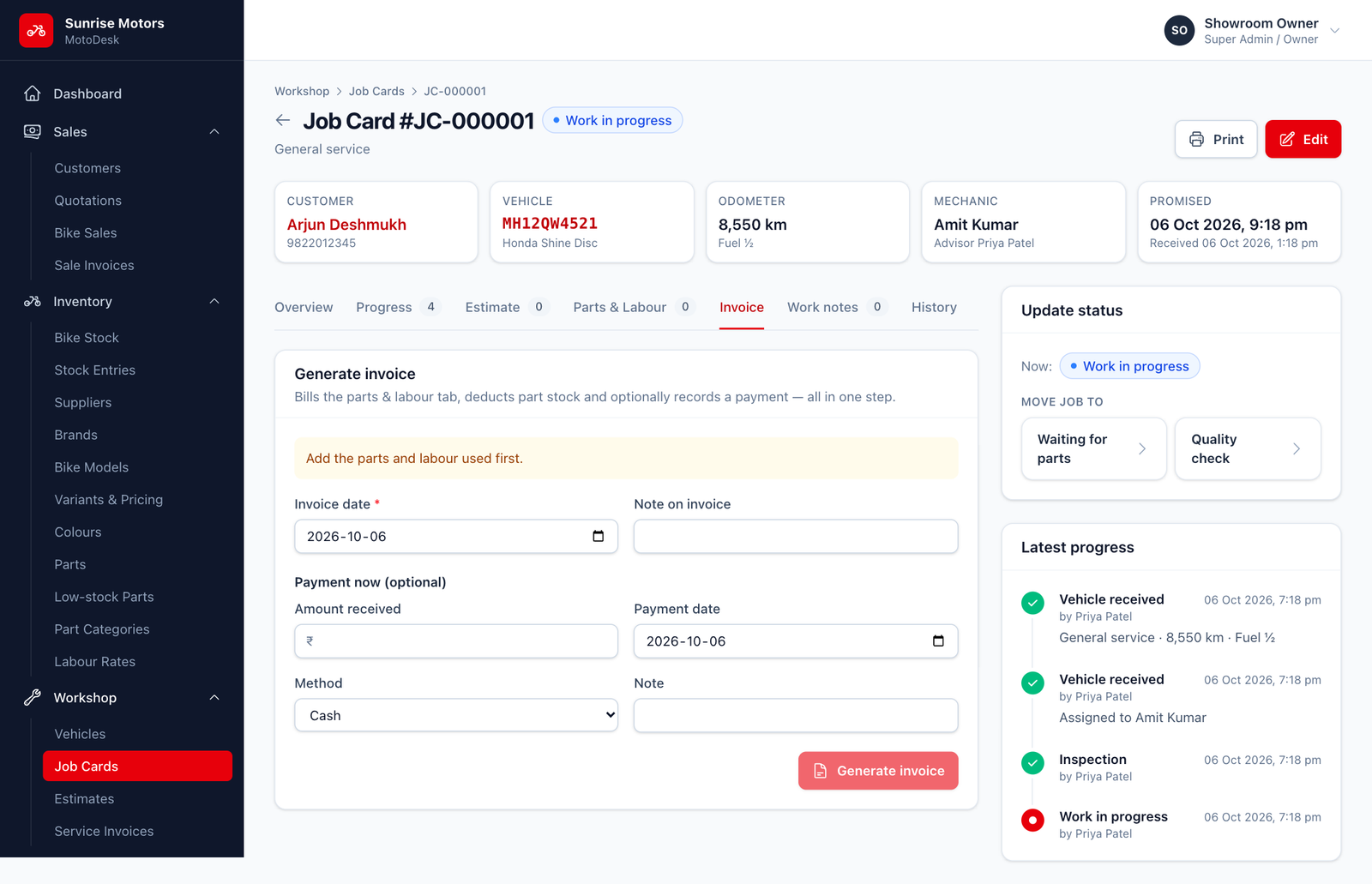
Task: Focus the Amount received field
Action: tap(456, 640)
